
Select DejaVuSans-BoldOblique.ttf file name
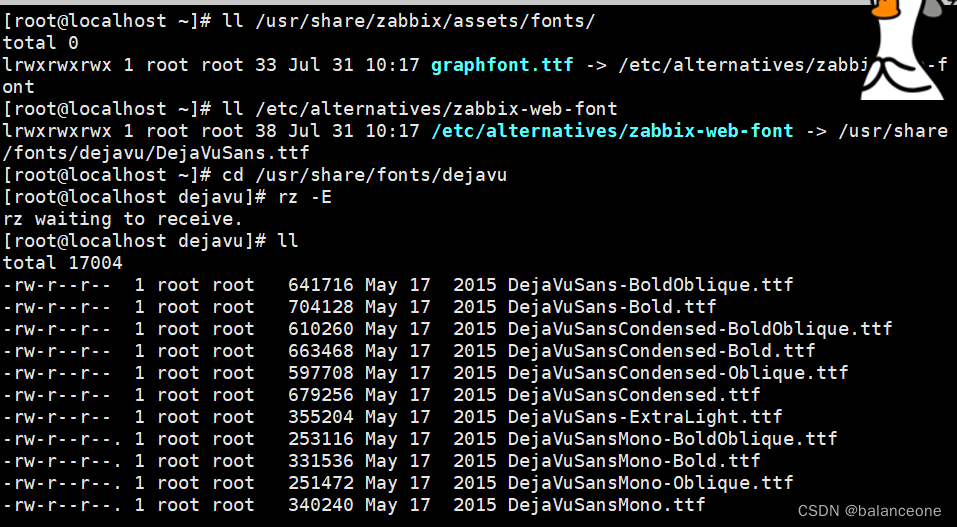point(650,285)
